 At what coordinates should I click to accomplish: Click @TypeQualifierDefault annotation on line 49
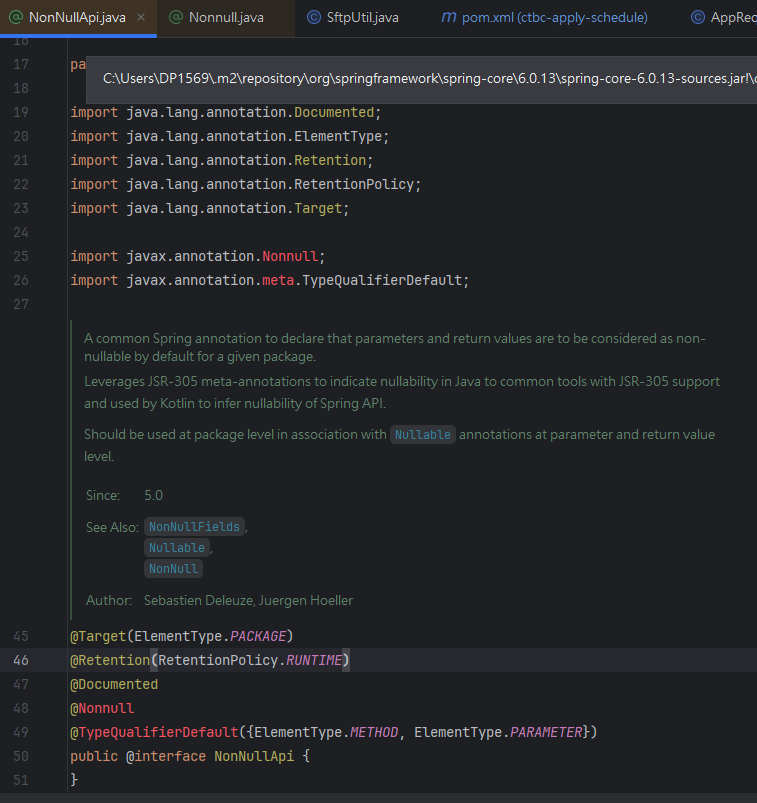coord(154,732)
